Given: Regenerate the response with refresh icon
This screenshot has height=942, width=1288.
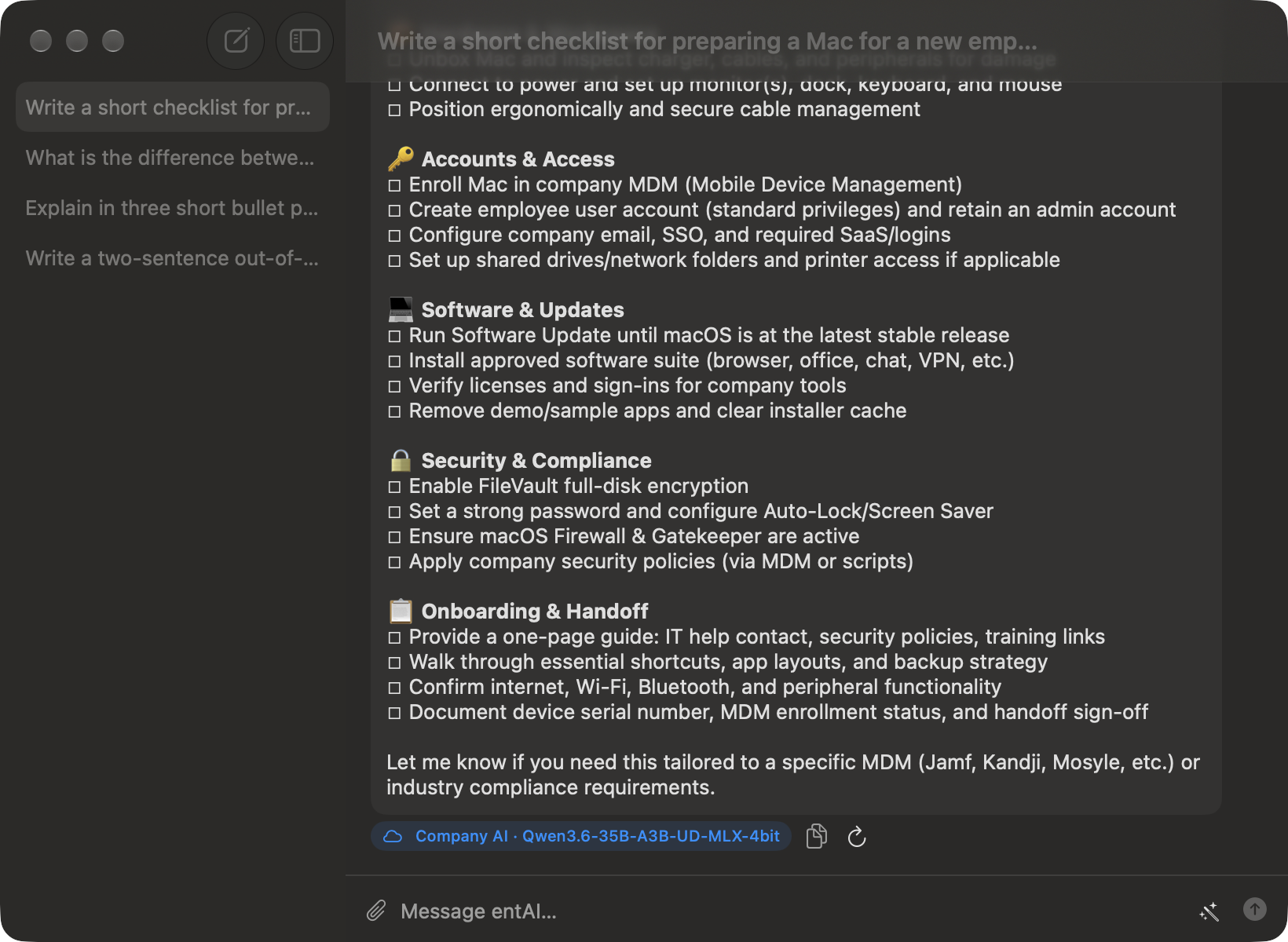Looking at the screenshot, I should (857, 837).
